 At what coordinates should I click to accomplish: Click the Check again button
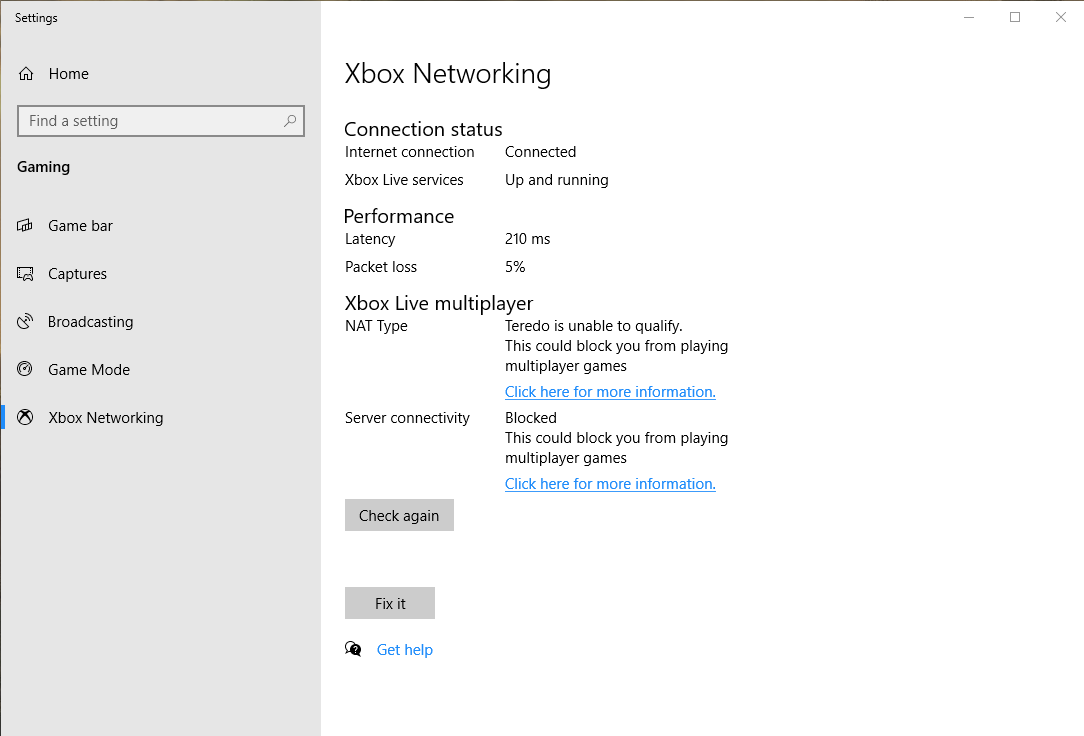pyautogui.click(x=399, y=515)
